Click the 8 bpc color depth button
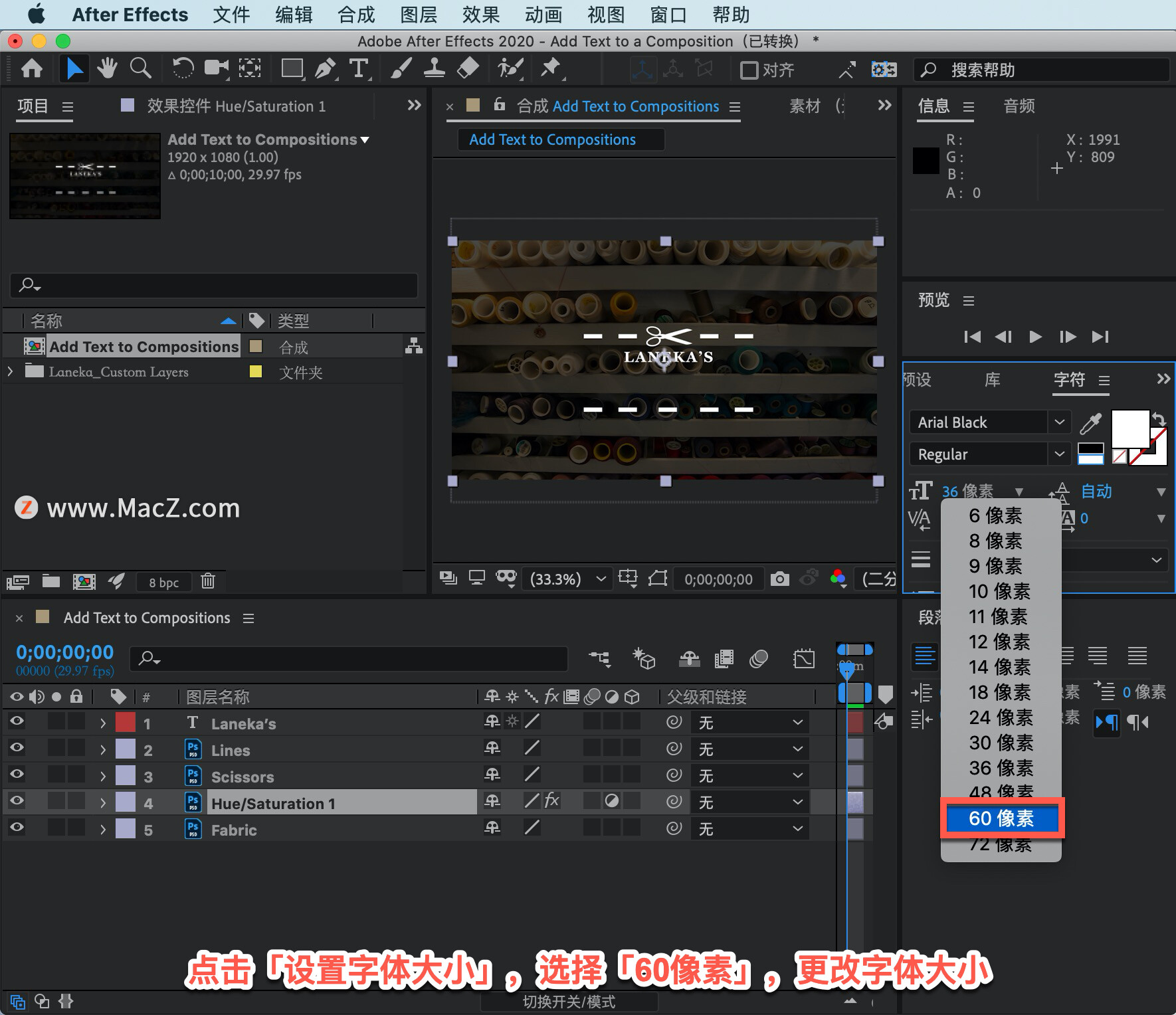The width and height of the screenshot is (1176, 1015). [163, 583]
